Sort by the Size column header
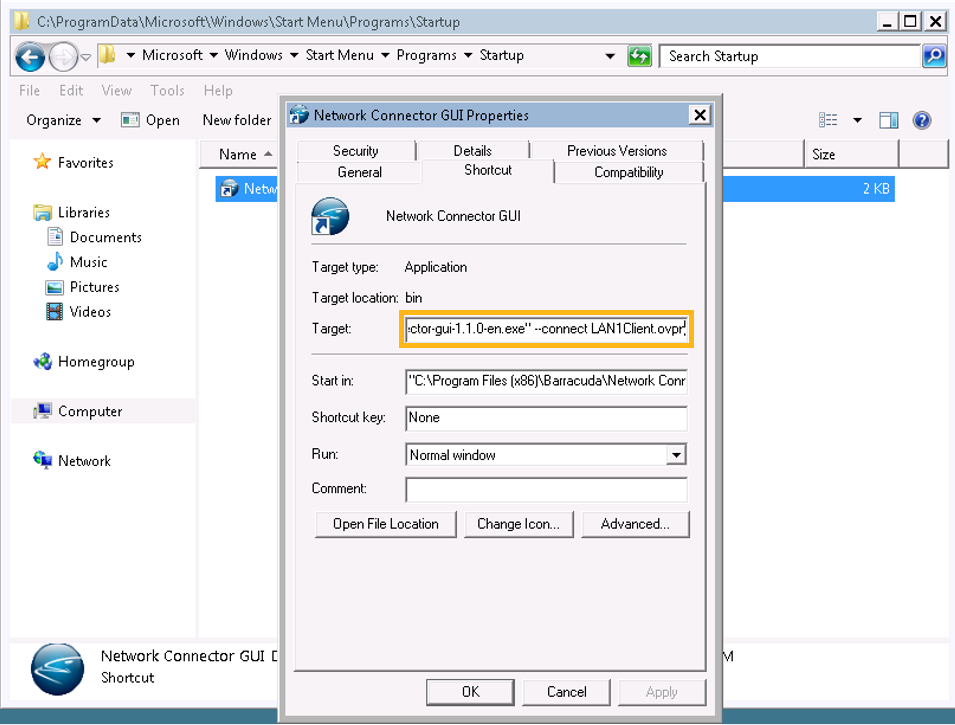 pyautogui.click(x=851, y=154)
